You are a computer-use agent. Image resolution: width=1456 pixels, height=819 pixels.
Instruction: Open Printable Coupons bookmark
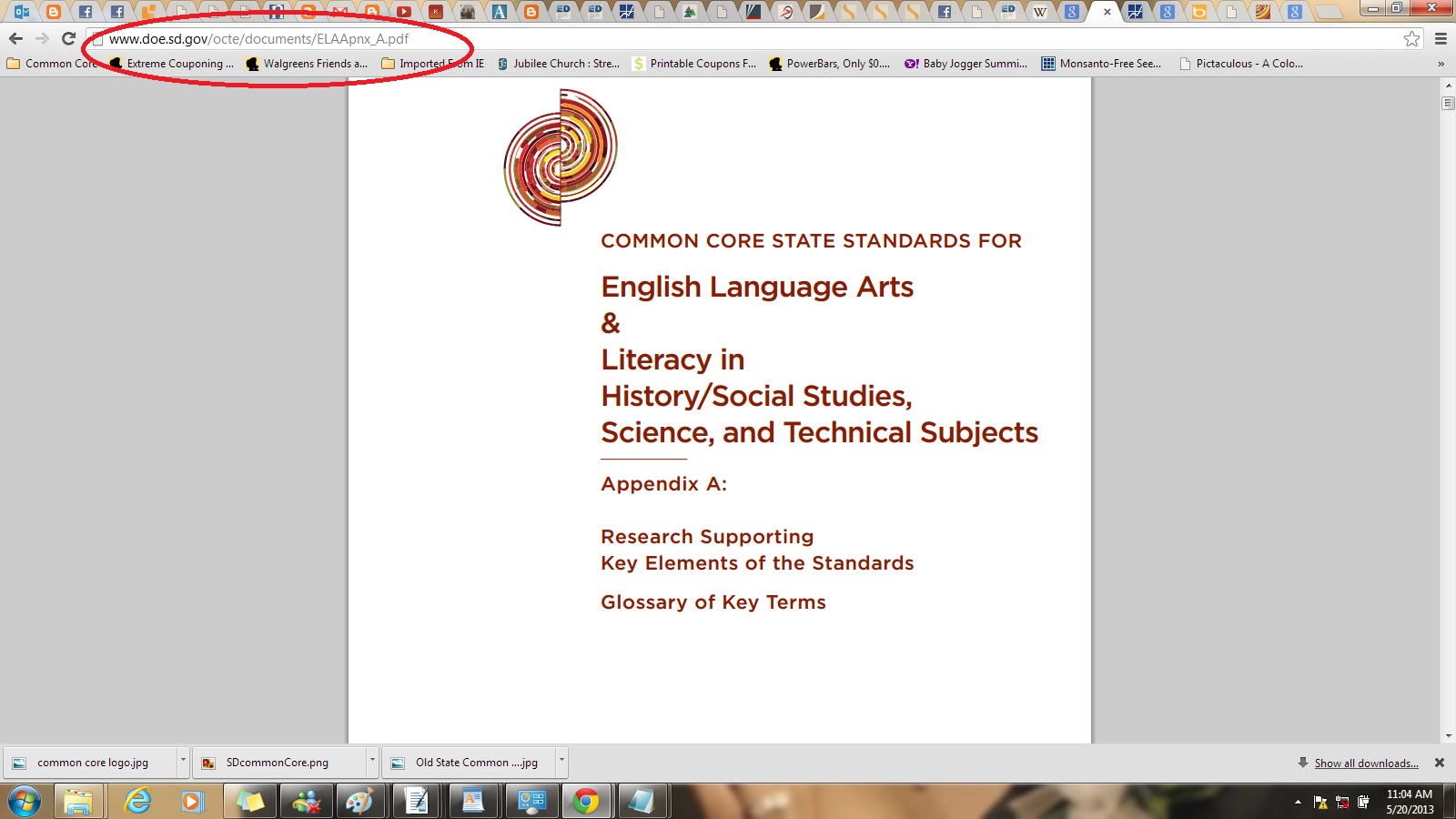[694, 64]
